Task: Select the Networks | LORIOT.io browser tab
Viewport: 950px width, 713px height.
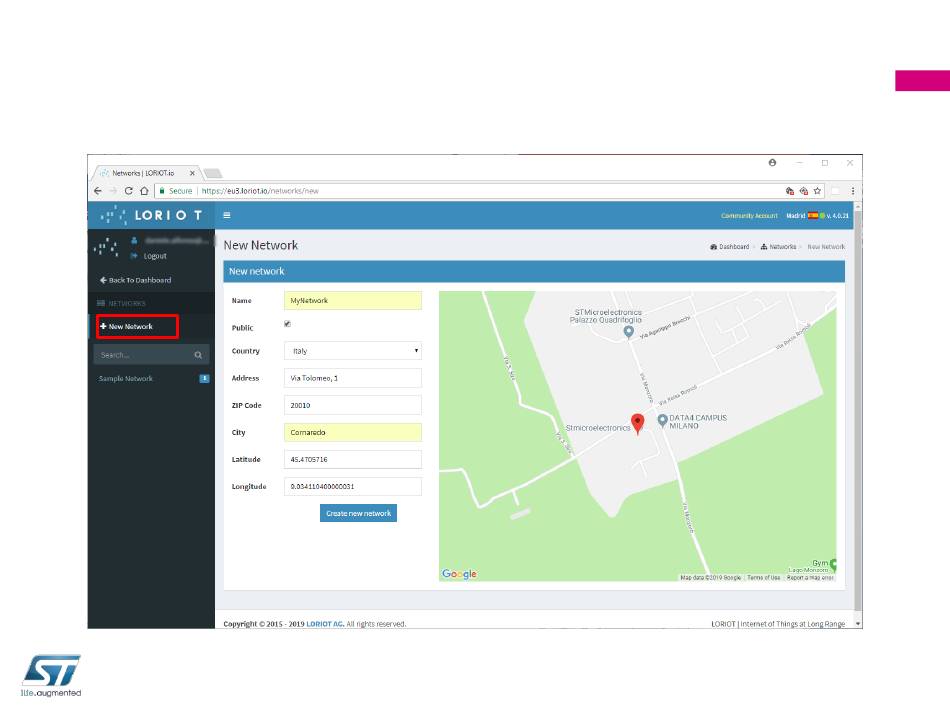Action: (x=145, y=173)
